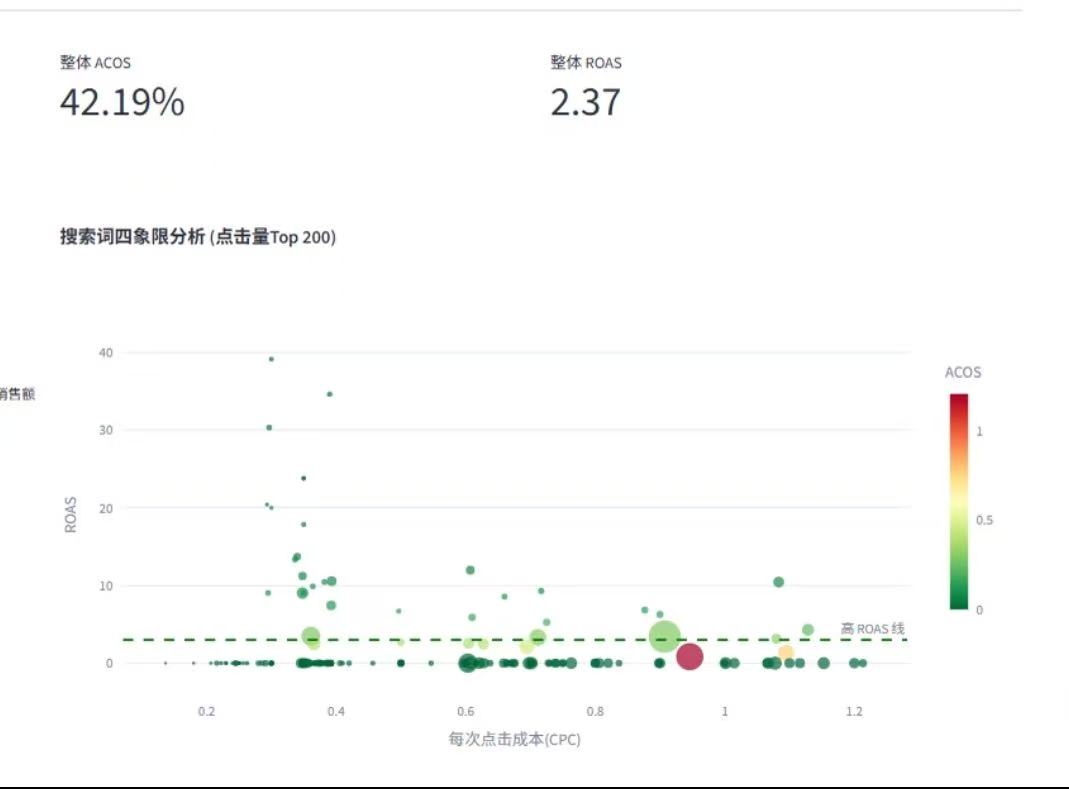This screenshot has width=1069, height=789.
Task: Select the topmost data point near ROAS 39
Action: pyautogui.click(x=271, y=359)
